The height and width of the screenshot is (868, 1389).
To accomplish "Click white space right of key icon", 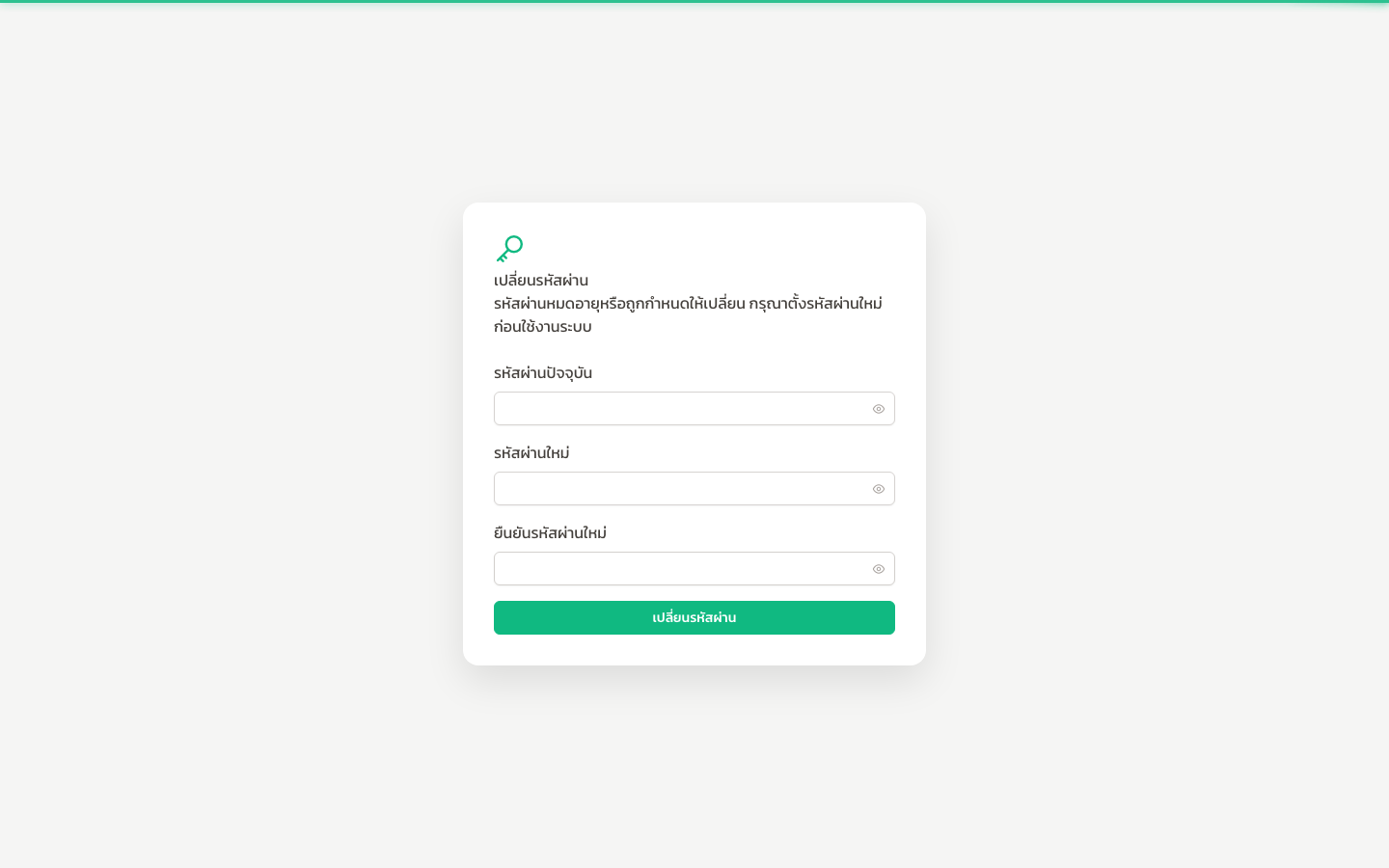I will click(714, 249).
